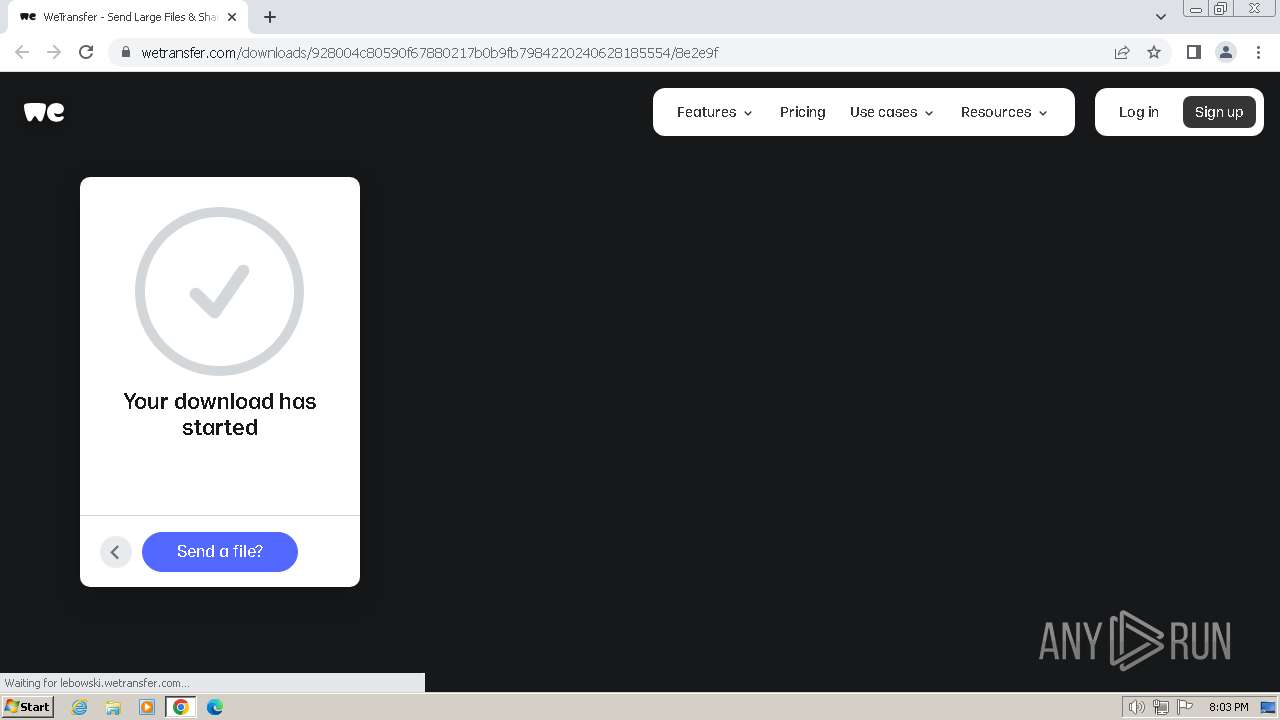Click the gray checkmark circle graphic
Screen dimensions: 1280x720
coord(220,291)
